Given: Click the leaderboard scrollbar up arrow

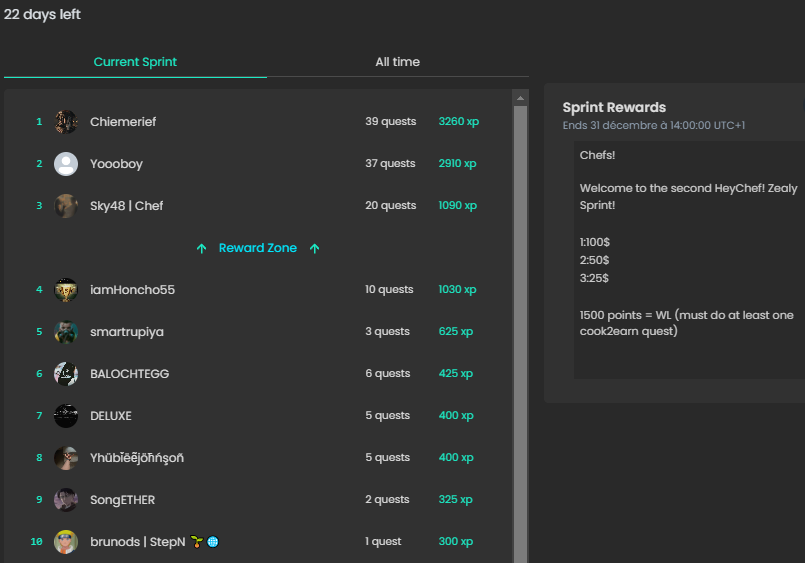Looking at the screenshot, I should point(521,98).
